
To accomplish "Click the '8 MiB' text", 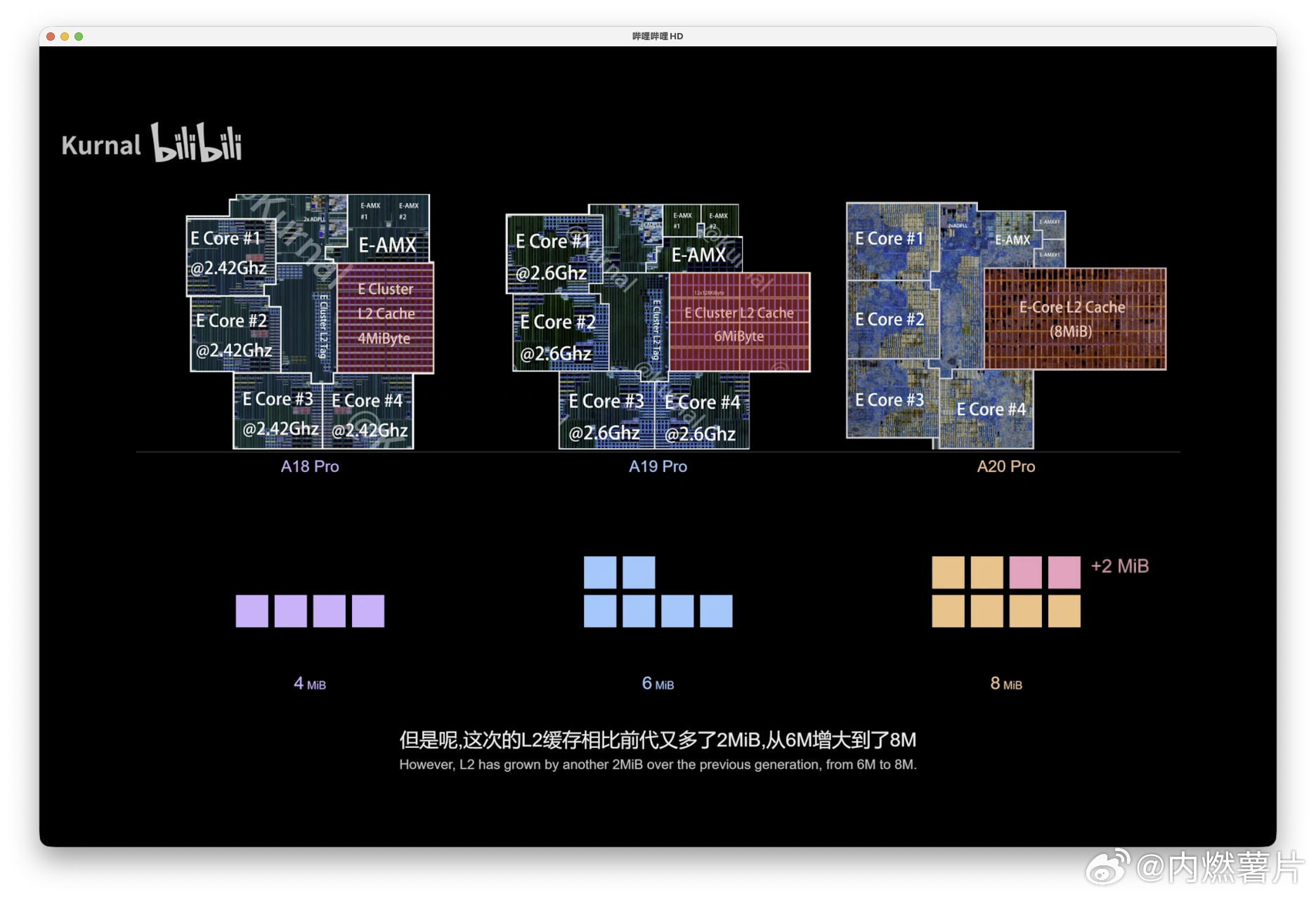I will click(1005, 683).
